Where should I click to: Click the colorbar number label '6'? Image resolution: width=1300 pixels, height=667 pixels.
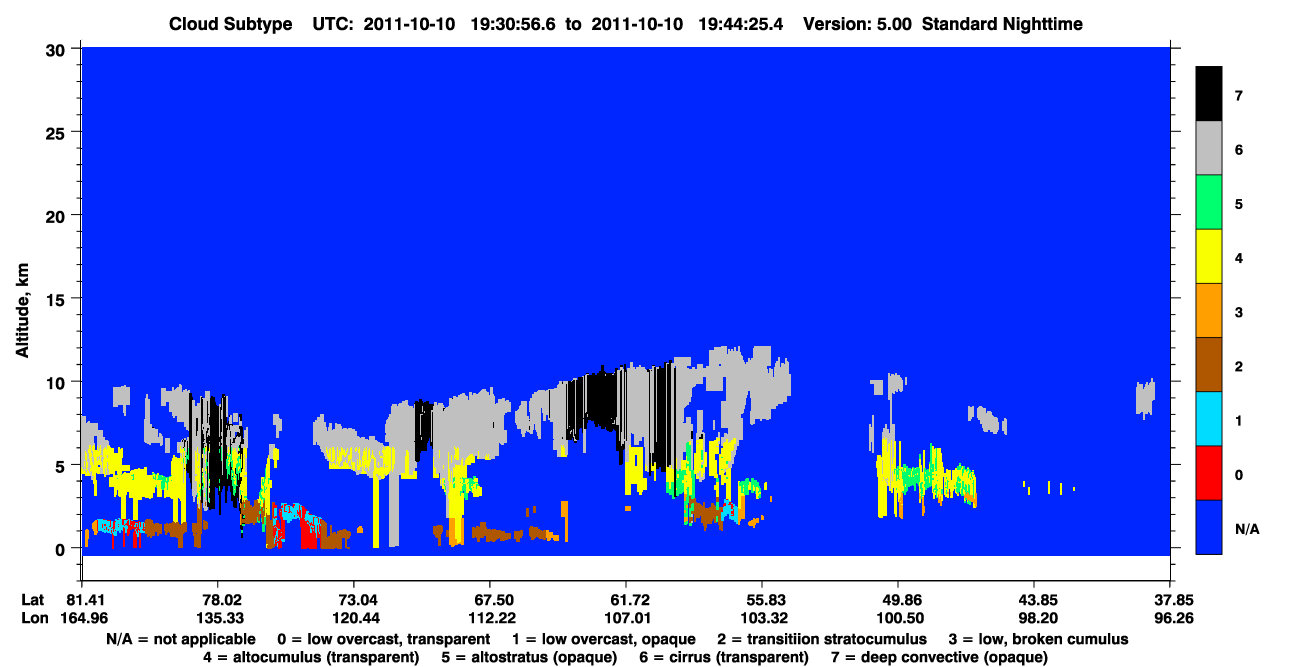(x=1239, y=151)
